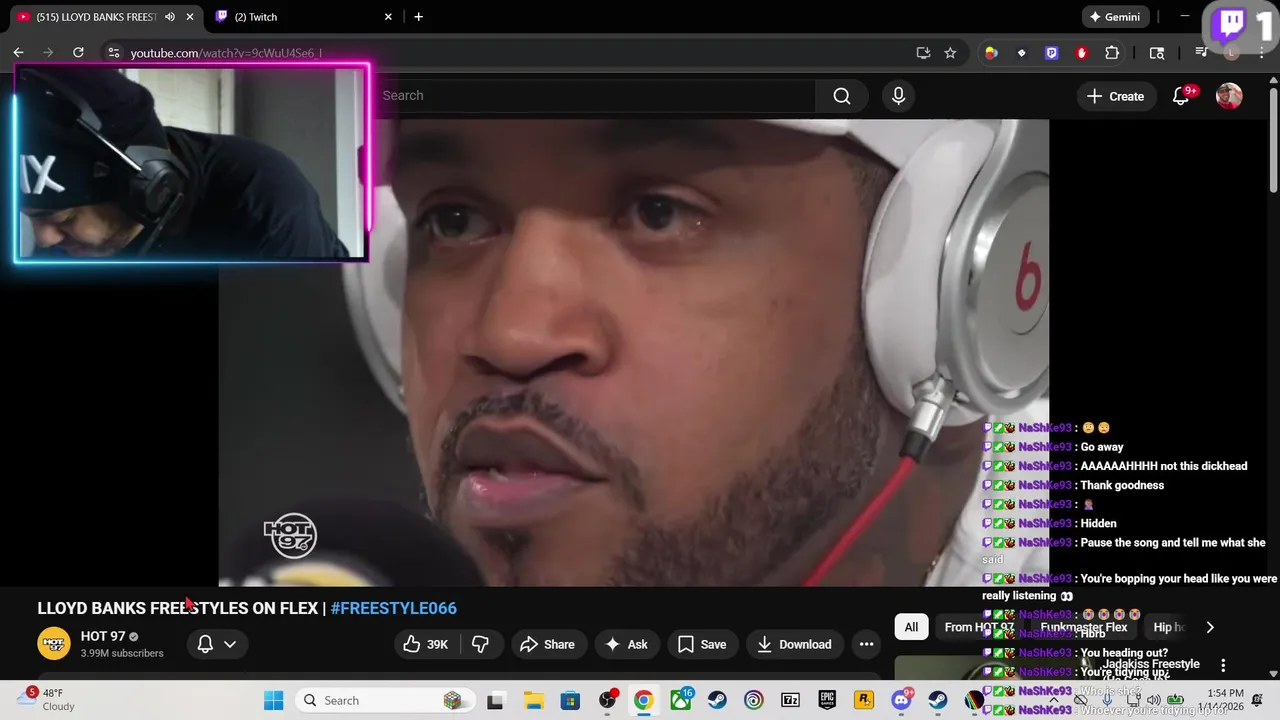Show next filter chips with right chevron

(x=1210, y=627)
